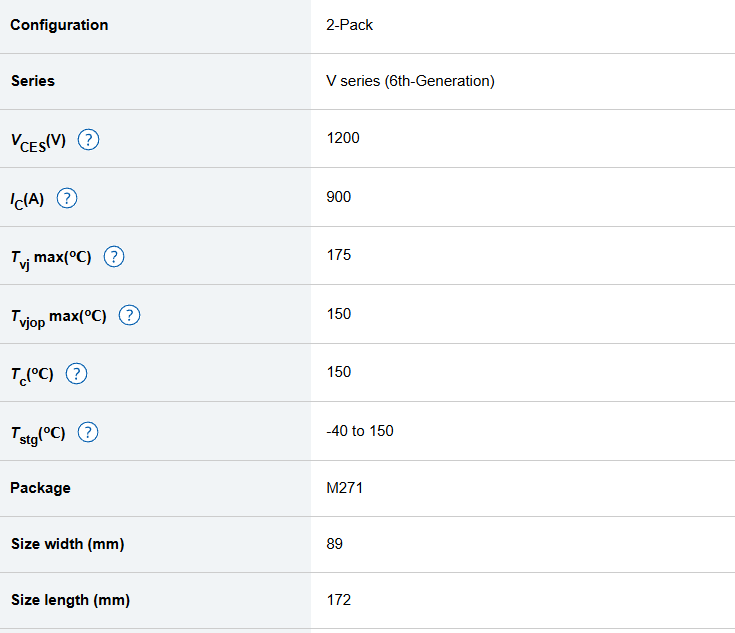Select the 172 length value
The width and height of the screenshot is (735, 633).
pyautogui.click(x=338, y=600)
